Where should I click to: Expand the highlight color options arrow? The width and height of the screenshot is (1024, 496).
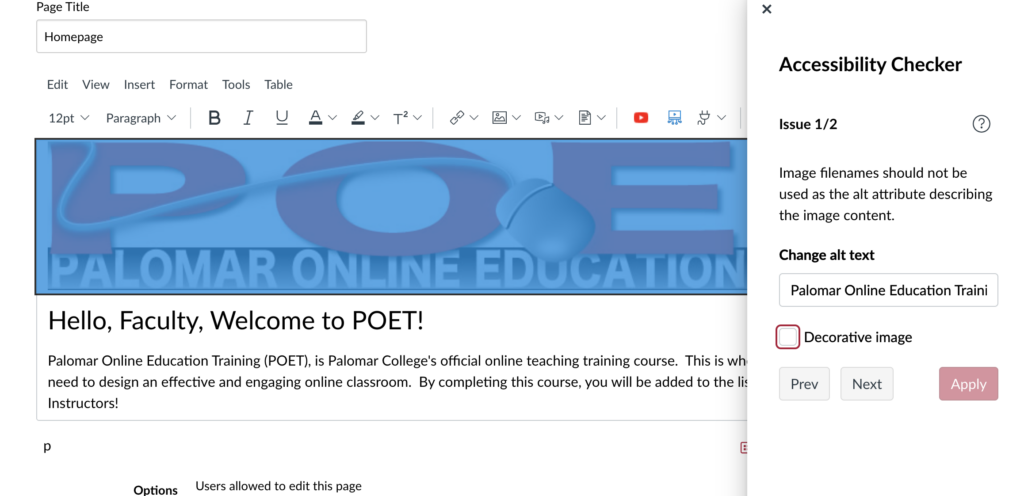click(x=375, y=118)
